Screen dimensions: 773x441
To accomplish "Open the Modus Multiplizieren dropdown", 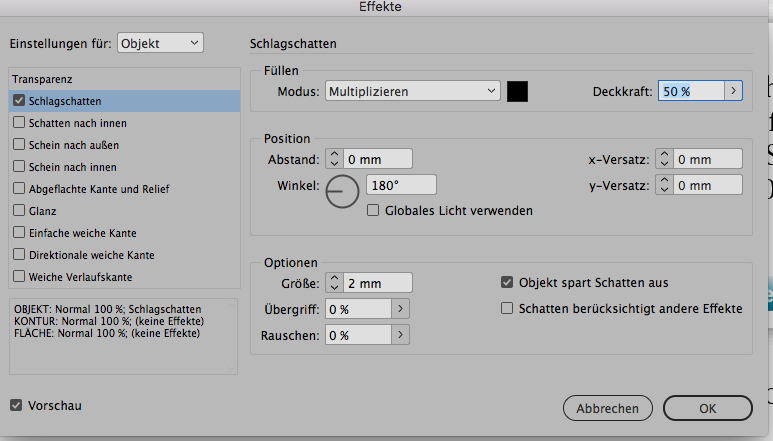I will (412, 92).
